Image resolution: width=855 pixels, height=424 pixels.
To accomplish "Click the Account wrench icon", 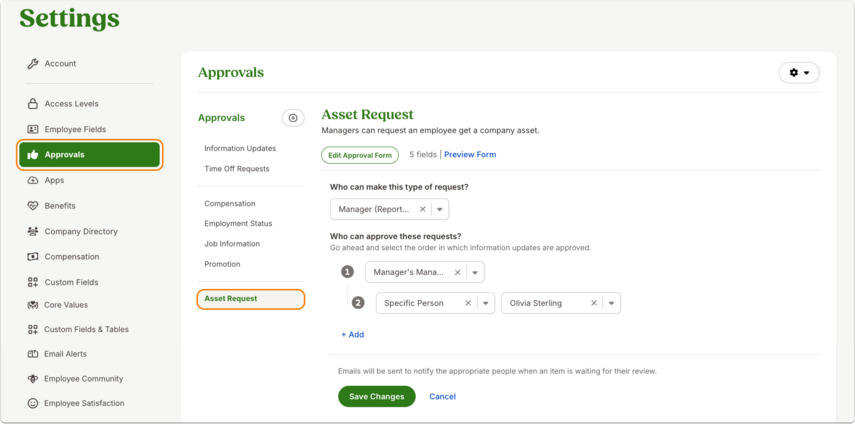I will pos(32,64).
